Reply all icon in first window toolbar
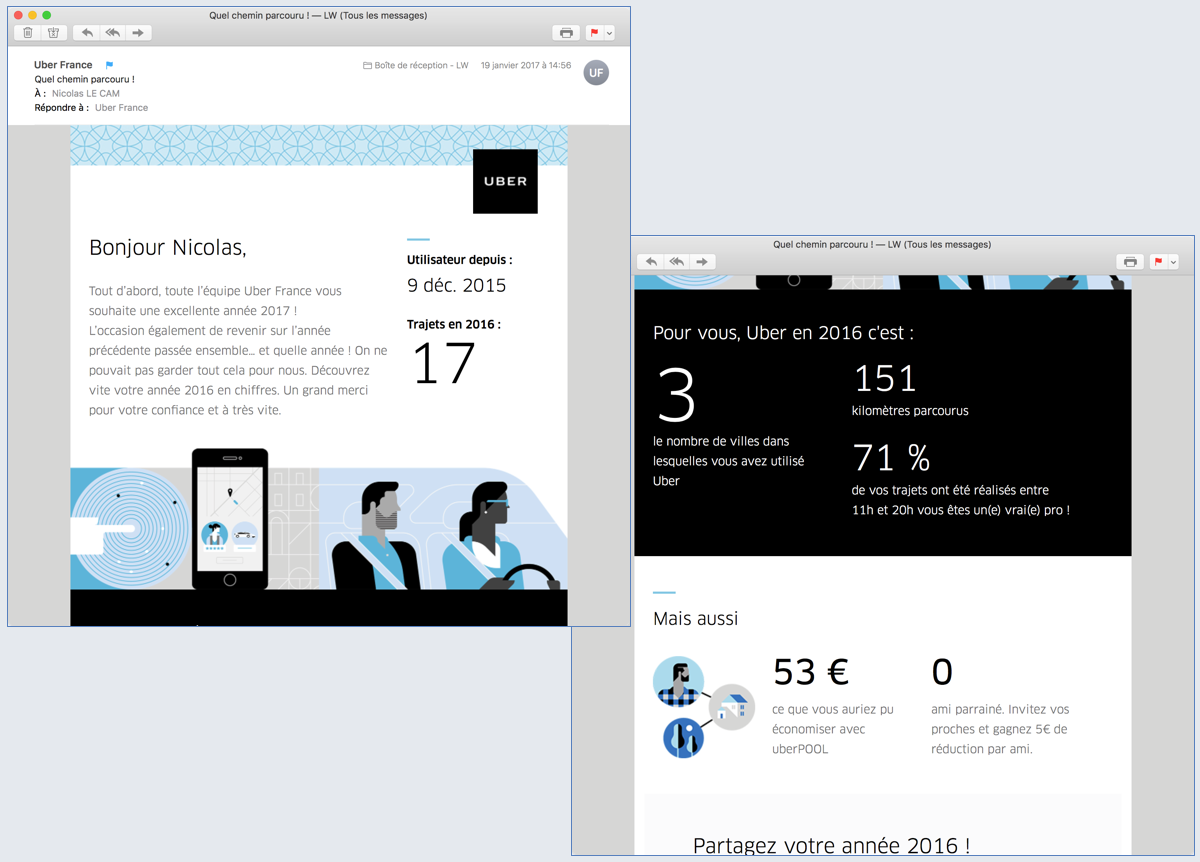Screen dimensions: 1200x862 pyautogui.click(x=113, y=33)
